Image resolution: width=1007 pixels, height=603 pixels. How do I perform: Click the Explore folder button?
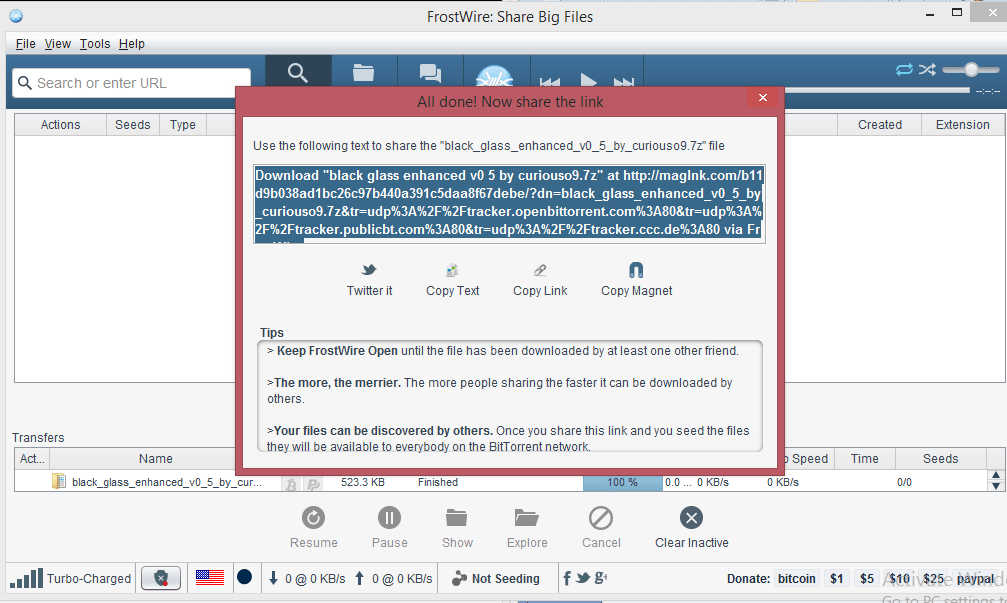tap(527, 528)
